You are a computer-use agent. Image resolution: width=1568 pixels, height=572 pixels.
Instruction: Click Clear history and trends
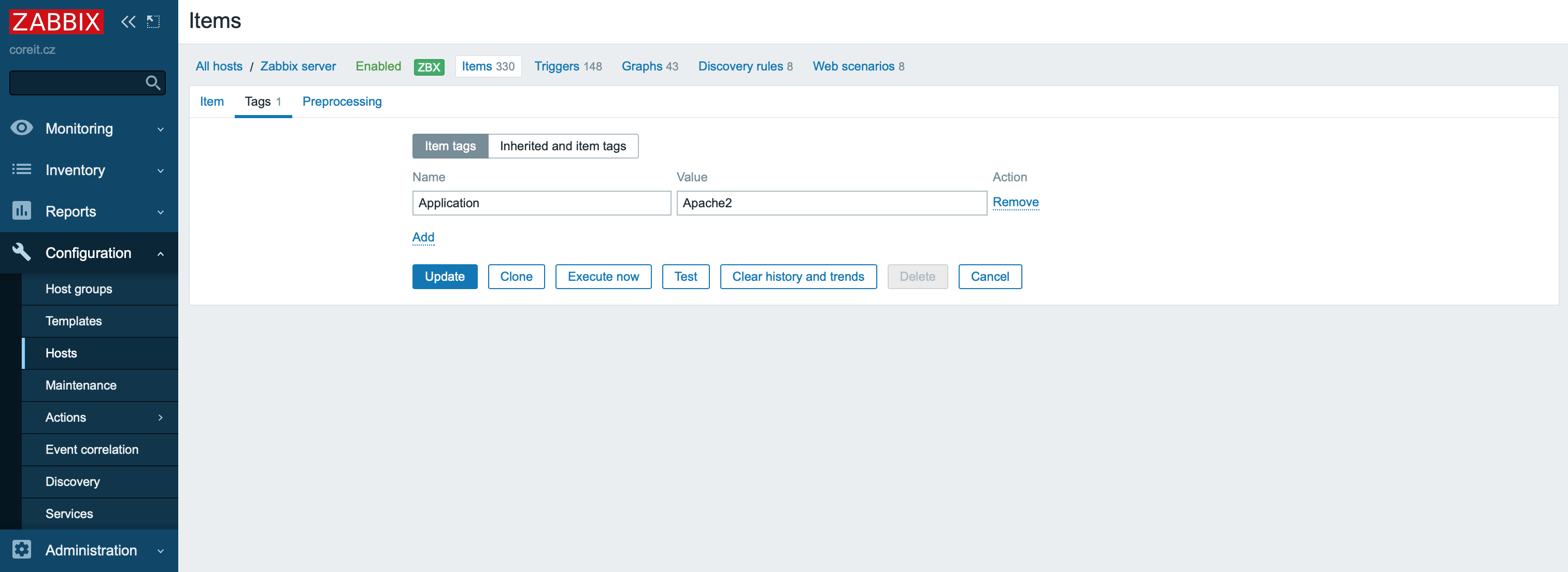point(798,277)
